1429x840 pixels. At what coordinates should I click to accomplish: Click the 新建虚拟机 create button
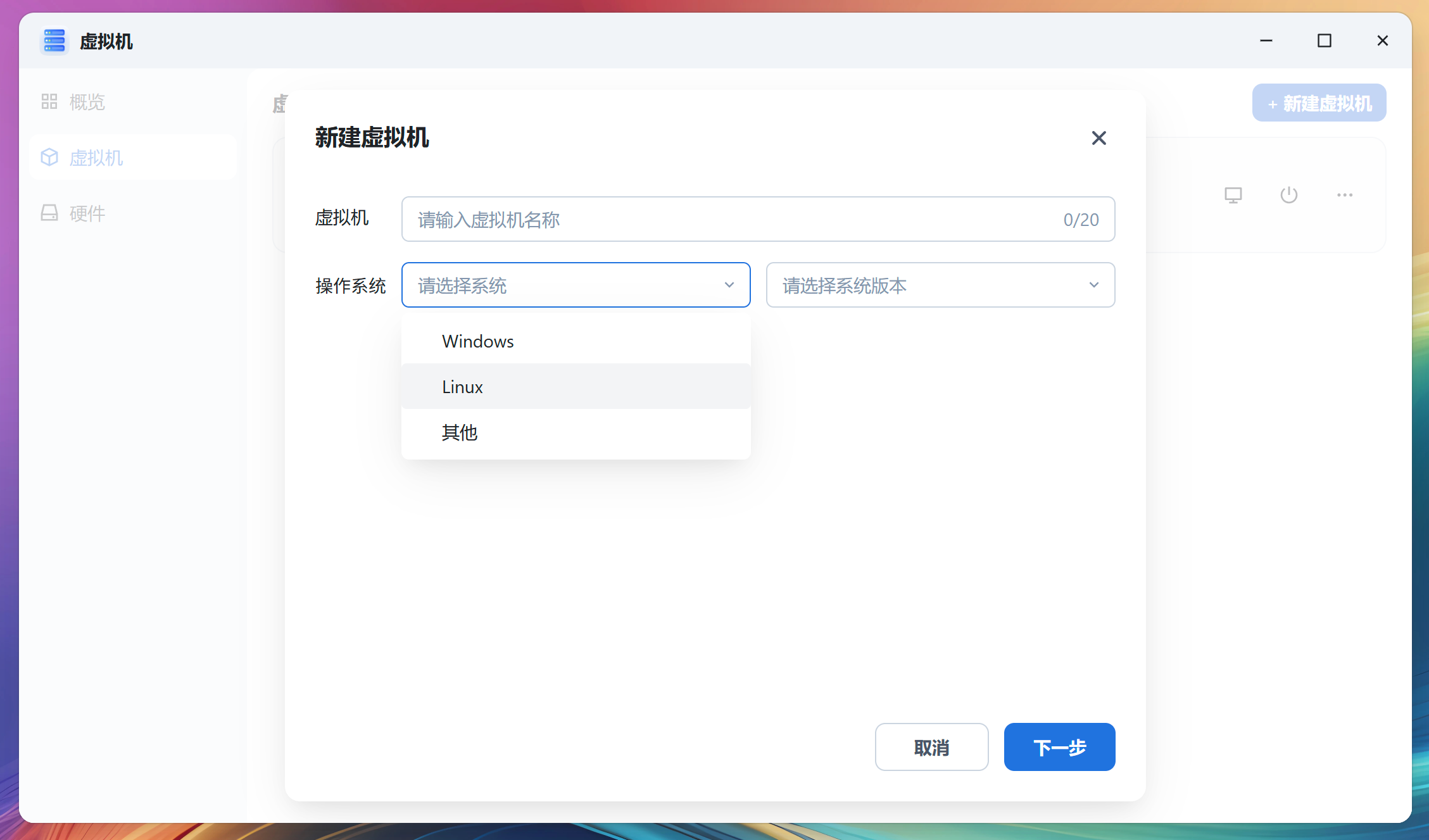[x=1319, y=102]
